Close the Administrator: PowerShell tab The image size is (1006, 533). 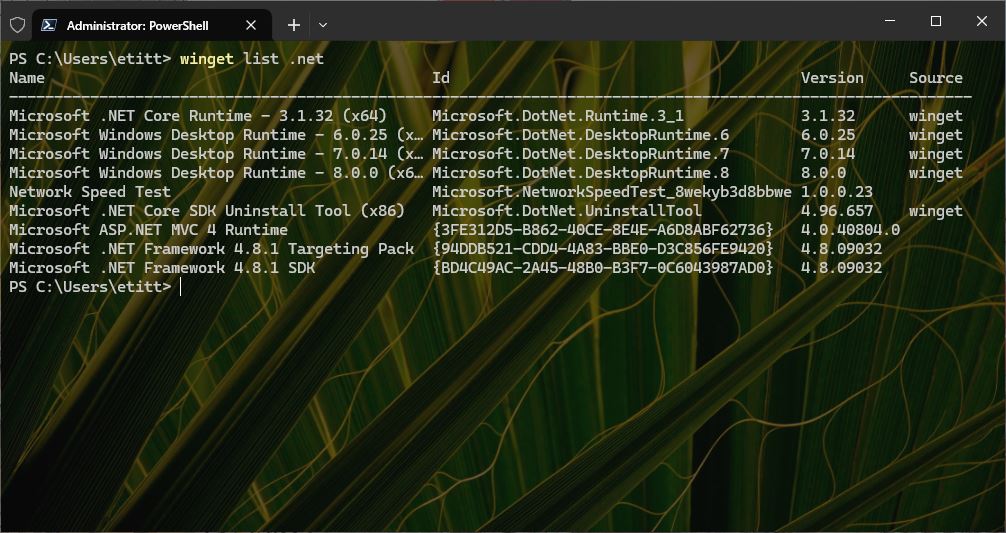251,25
